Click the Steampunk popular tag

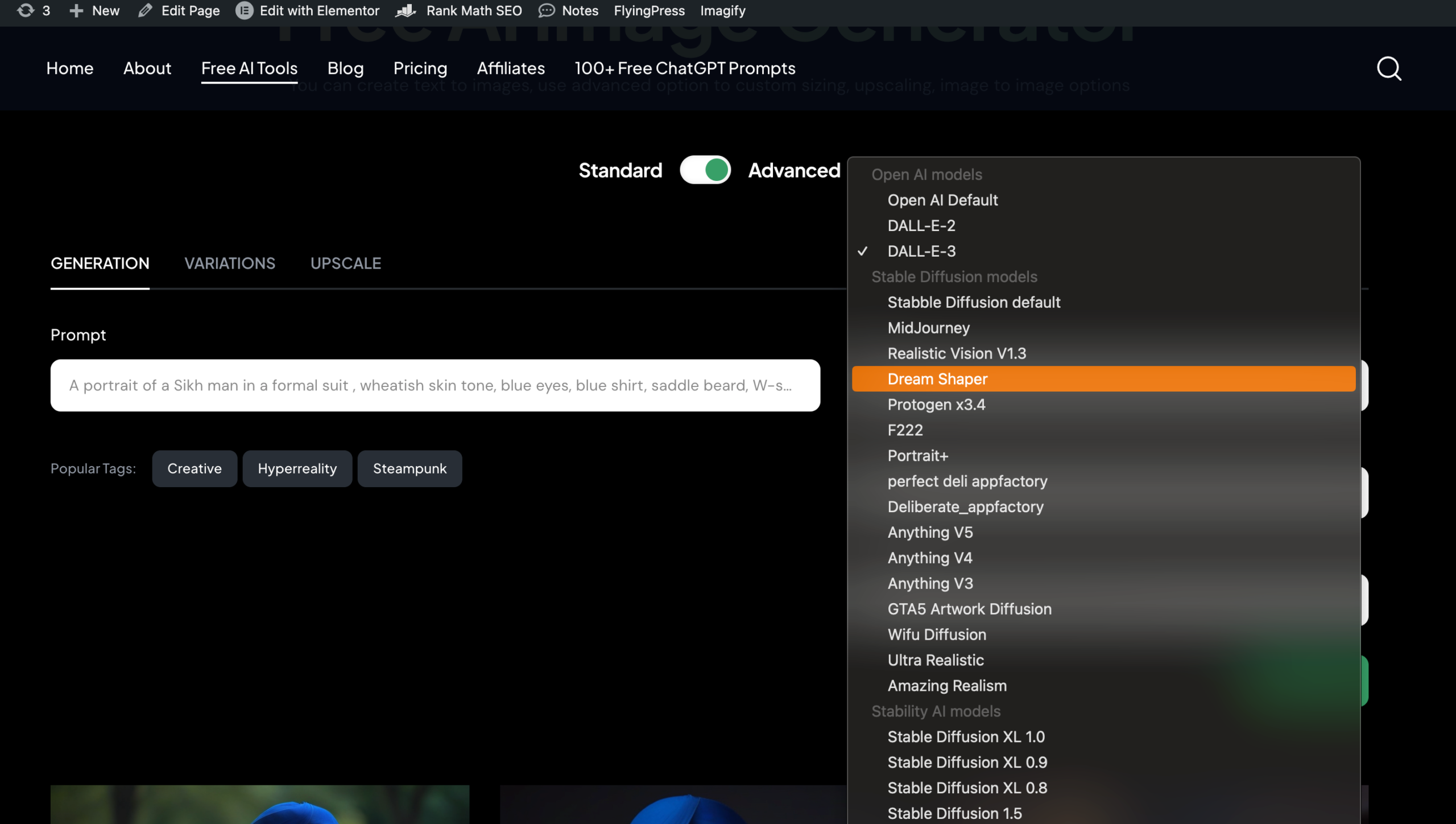[409, 469]
